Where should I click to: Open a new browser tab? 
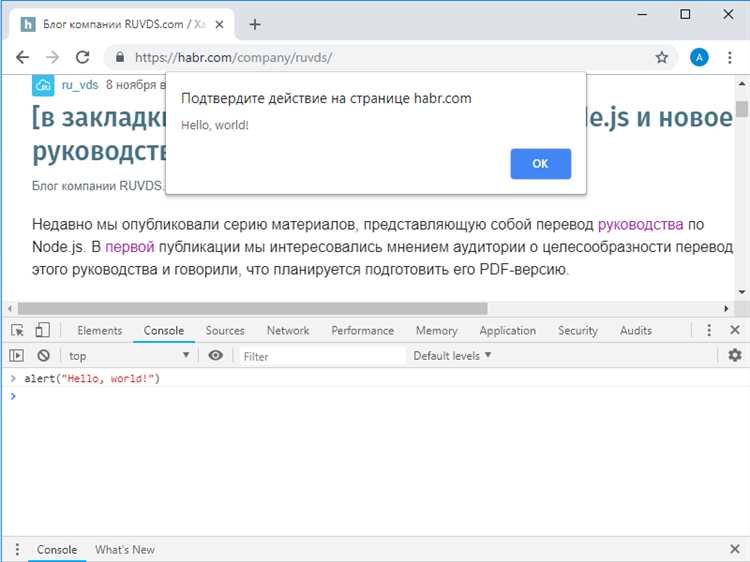point(255,24)
